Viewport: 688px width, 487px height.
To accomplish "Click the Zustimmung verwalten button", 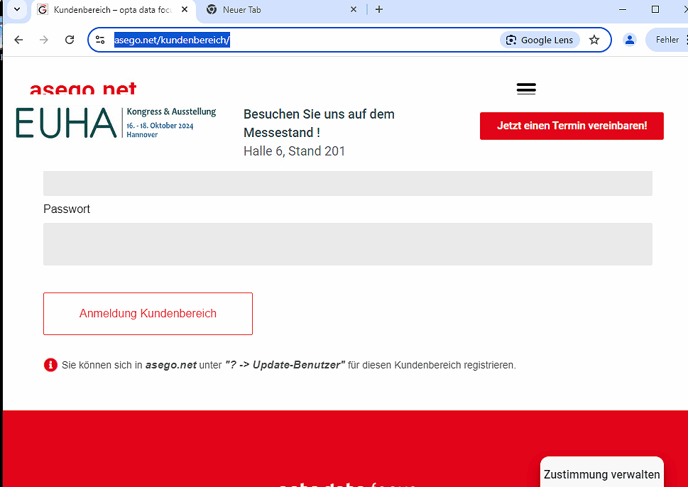I will coord(601,474).
